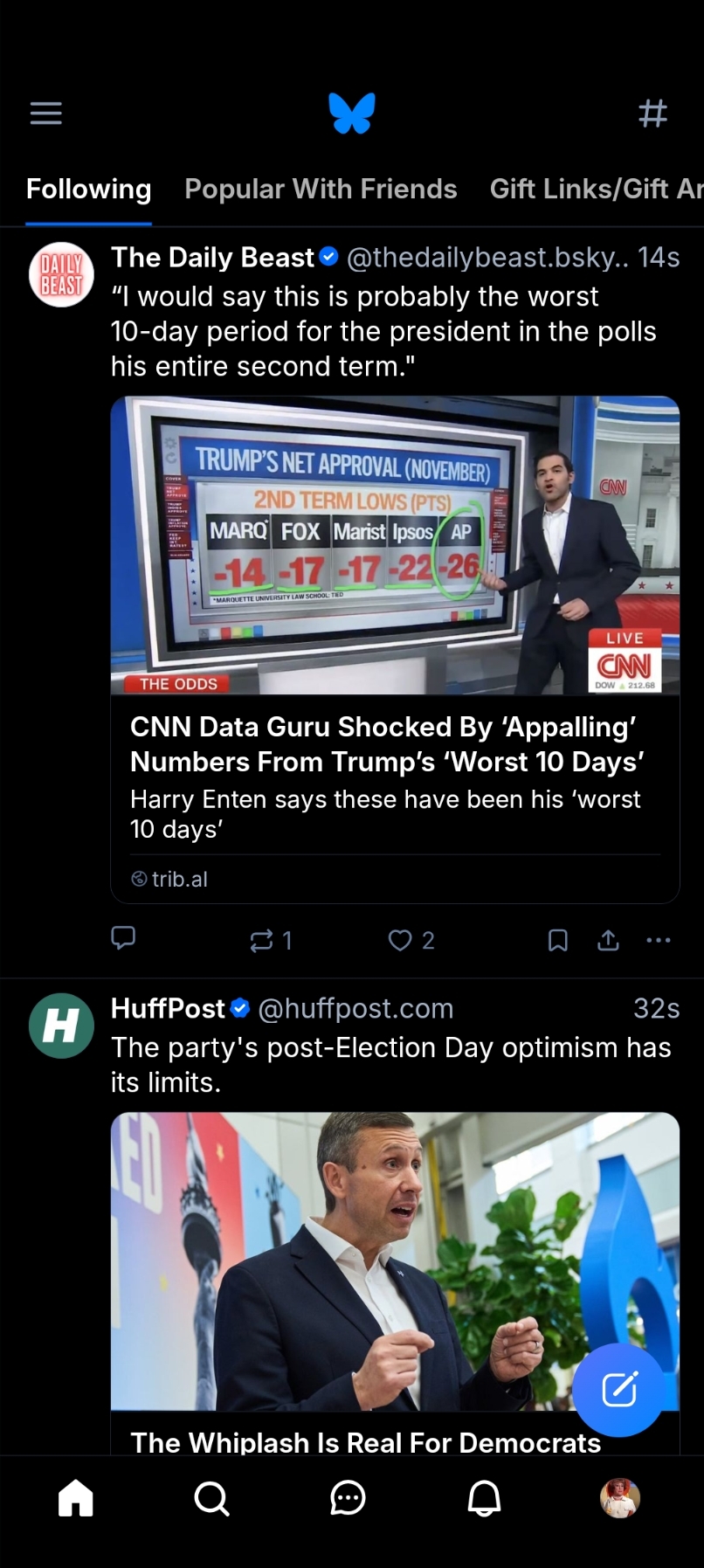
Task: Repost The Daily Beast post
Action: pyautogui.click(x=262, y=940)
